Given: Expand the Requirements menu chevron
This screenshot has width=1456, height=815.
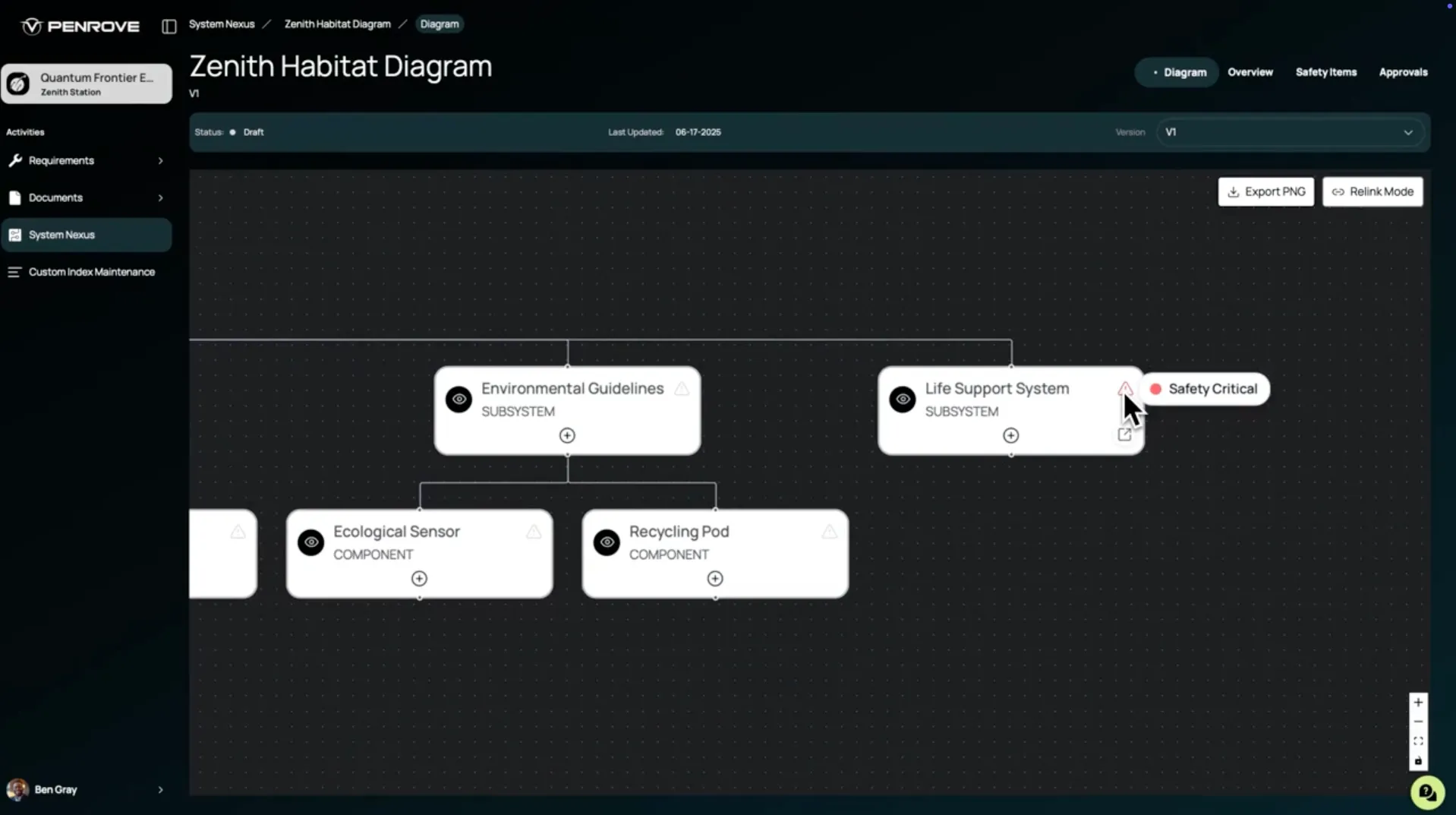Looking at the screenshot, I should (x=160, y=161).
